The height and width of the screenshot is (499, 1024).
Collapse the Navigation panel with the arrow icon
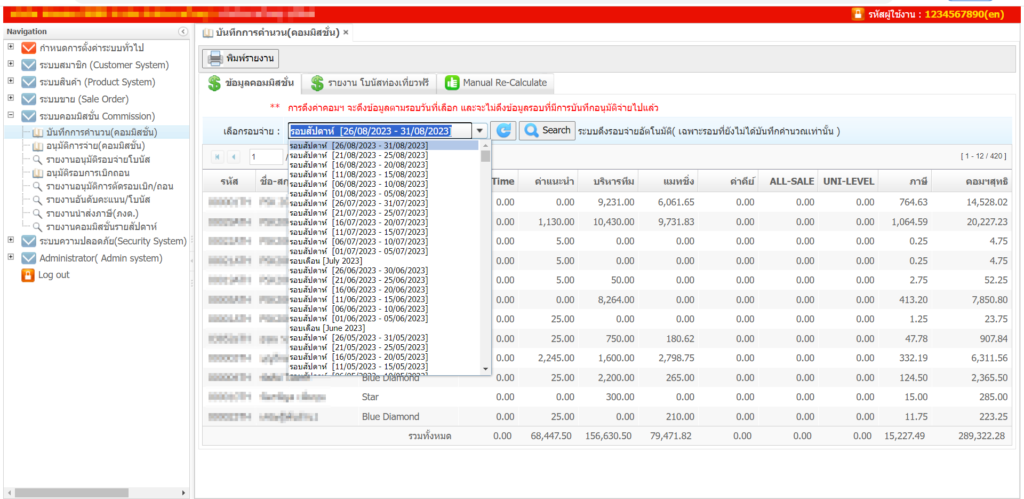(183, 32)
